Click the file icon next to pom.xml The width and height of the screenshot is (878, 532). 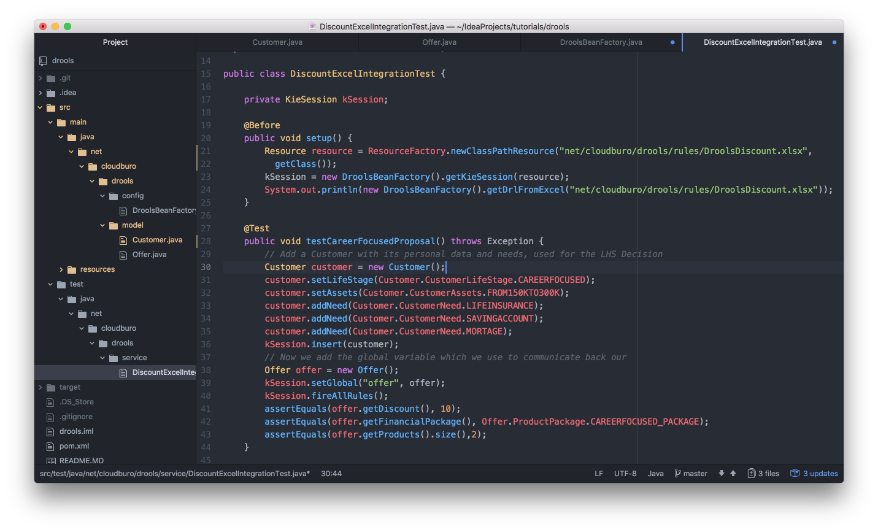tap(51, 446)
